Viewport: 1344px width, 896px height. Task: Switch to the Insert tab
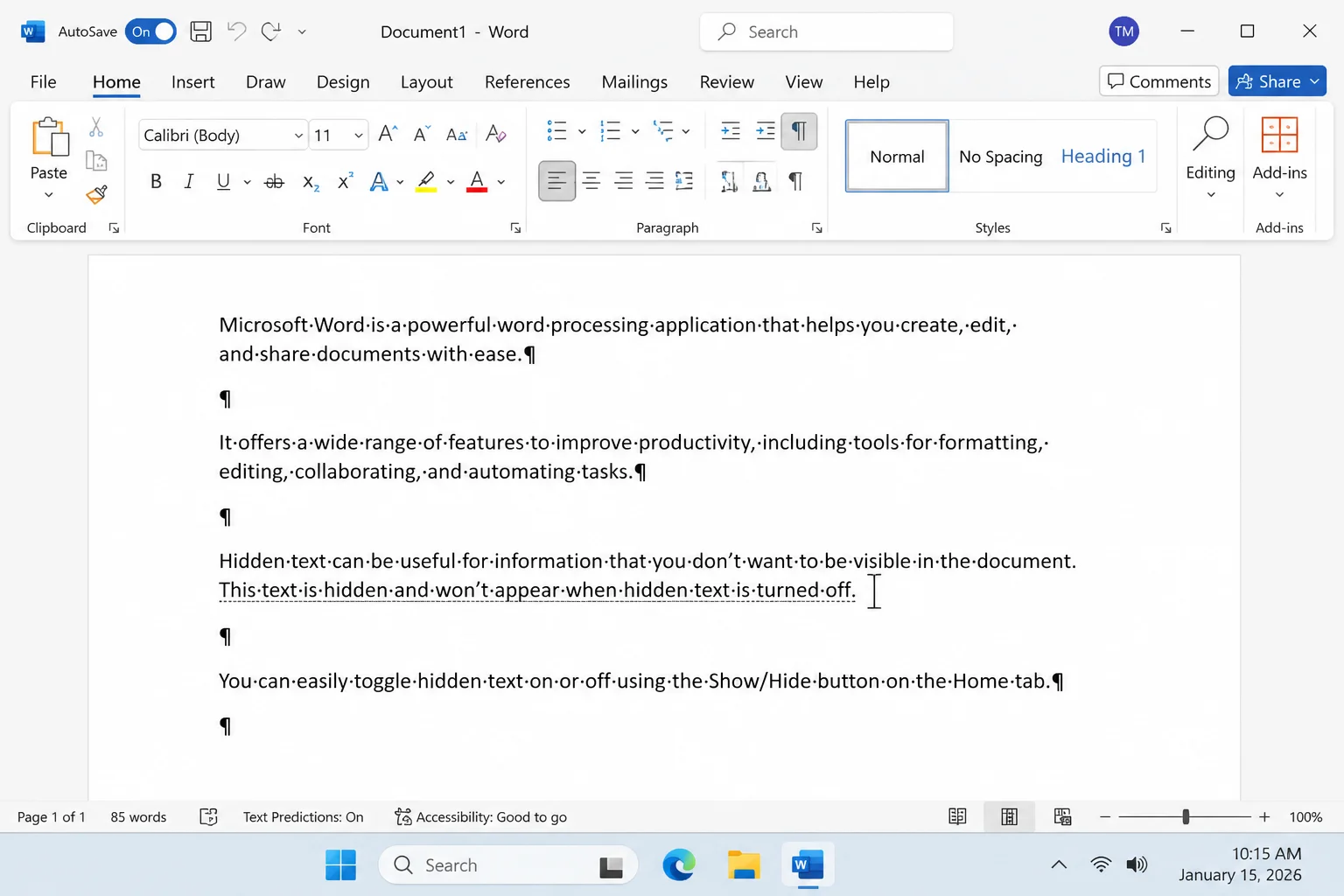(192, 81)
